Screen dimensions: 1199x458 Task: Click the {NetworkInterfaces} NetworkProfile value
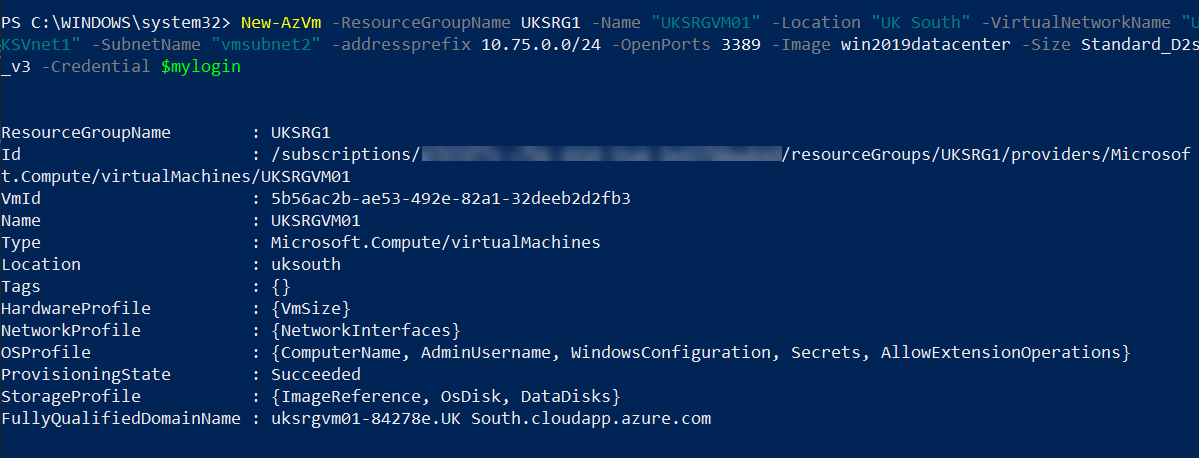[366, 331]
